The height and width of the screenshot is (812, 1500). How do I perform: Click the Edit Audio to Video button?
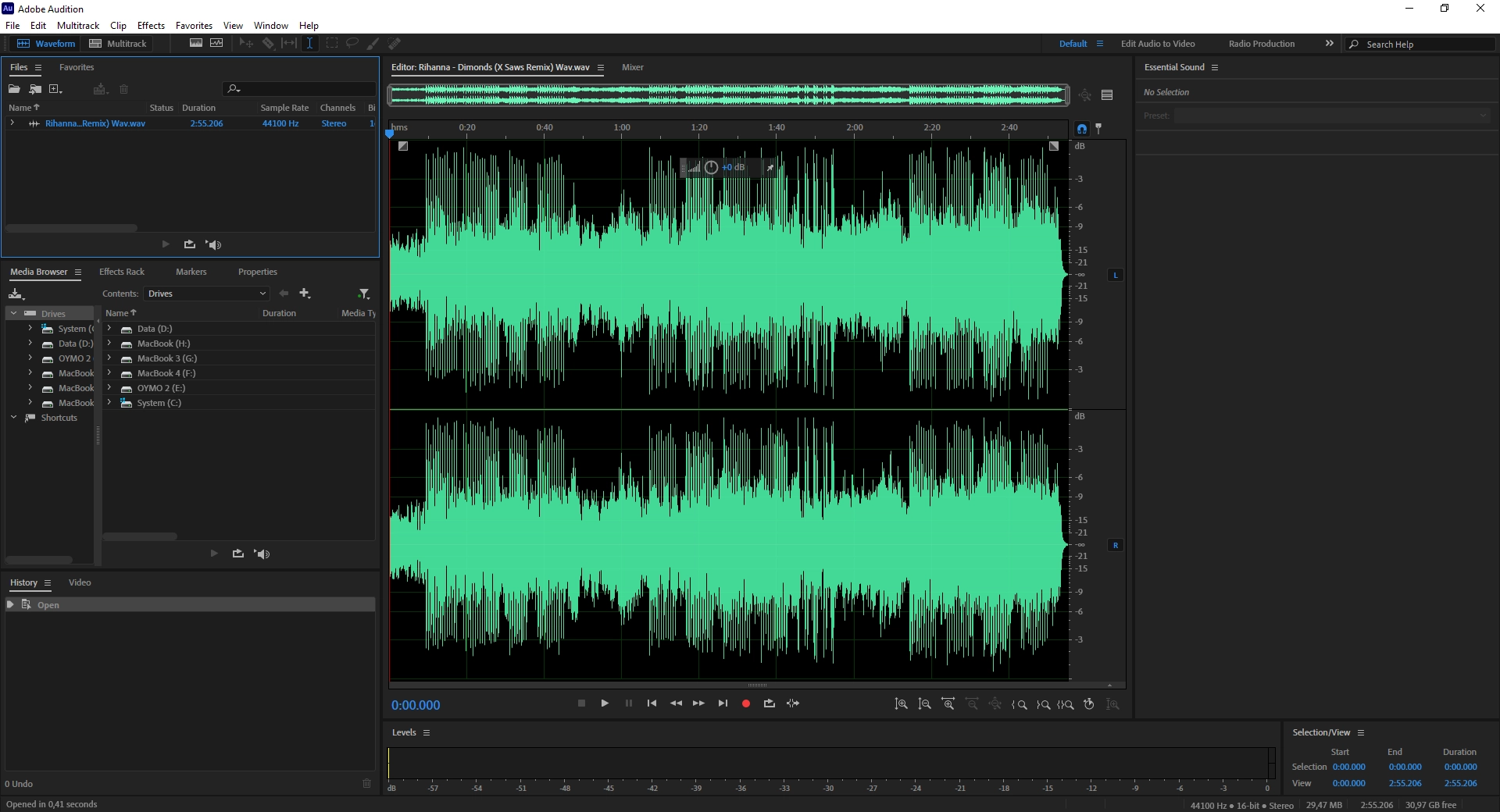[x=1158, y=44]
